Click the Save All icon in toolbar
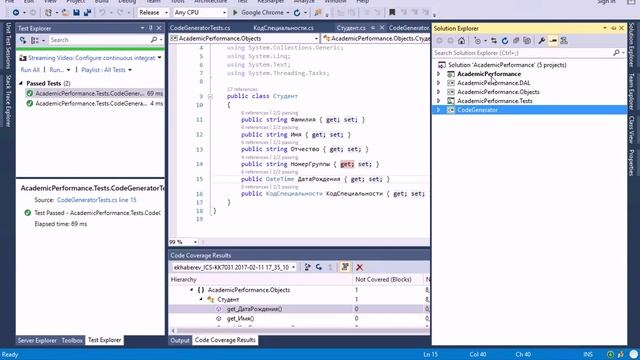Viewport: 640px width, 360px height. click(x=87, y=13)
